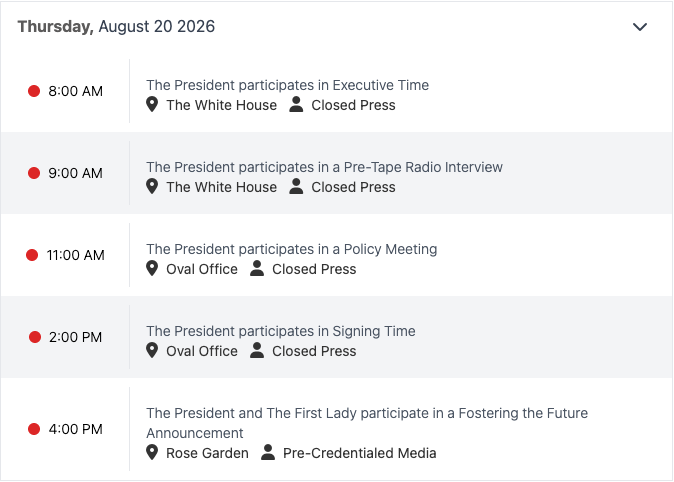
Task: Open the Policy Meeting event link
Action: click(292, 249)
